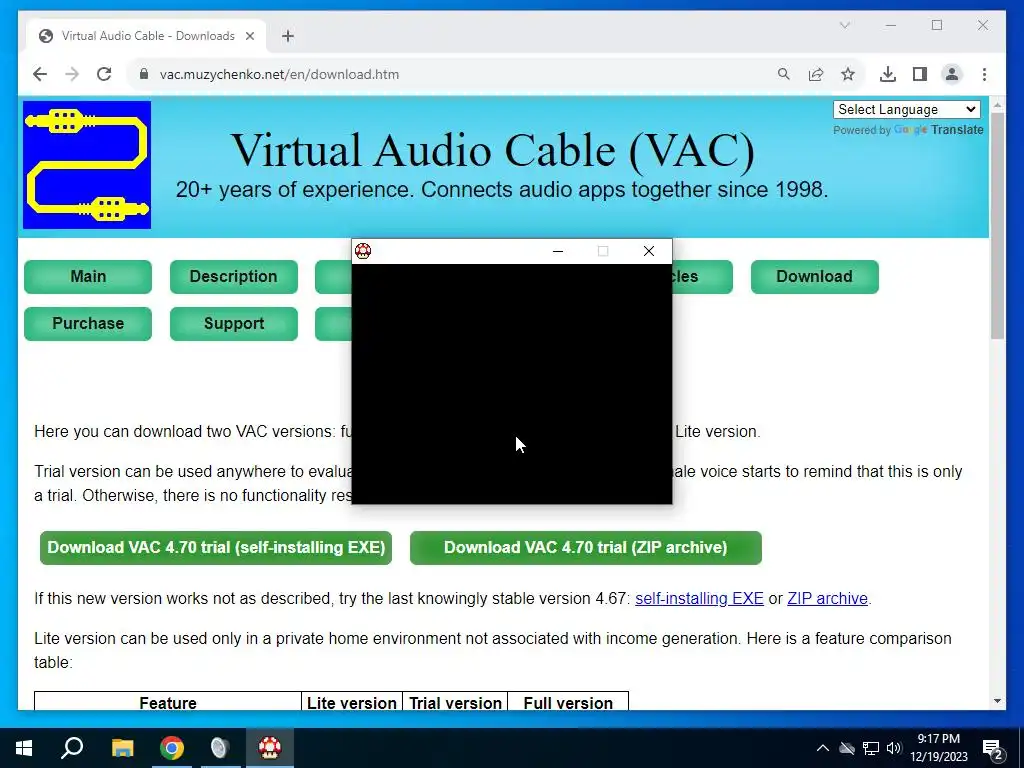This screenshot has width=1024, height=768.
Task: Open the Download navigation button
Action: point(814,277)
